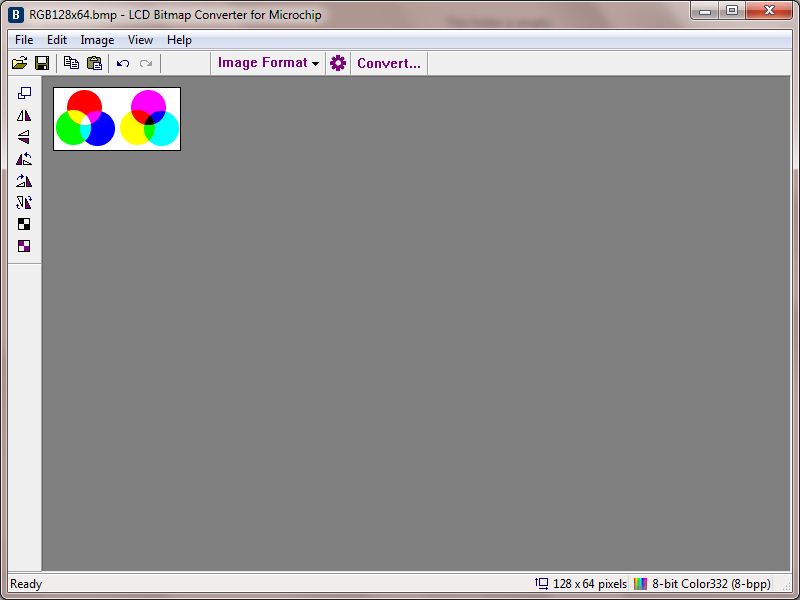Open a bitmap file with the folder icon
Screen dimensions: 800x600
tap(19, 63)
